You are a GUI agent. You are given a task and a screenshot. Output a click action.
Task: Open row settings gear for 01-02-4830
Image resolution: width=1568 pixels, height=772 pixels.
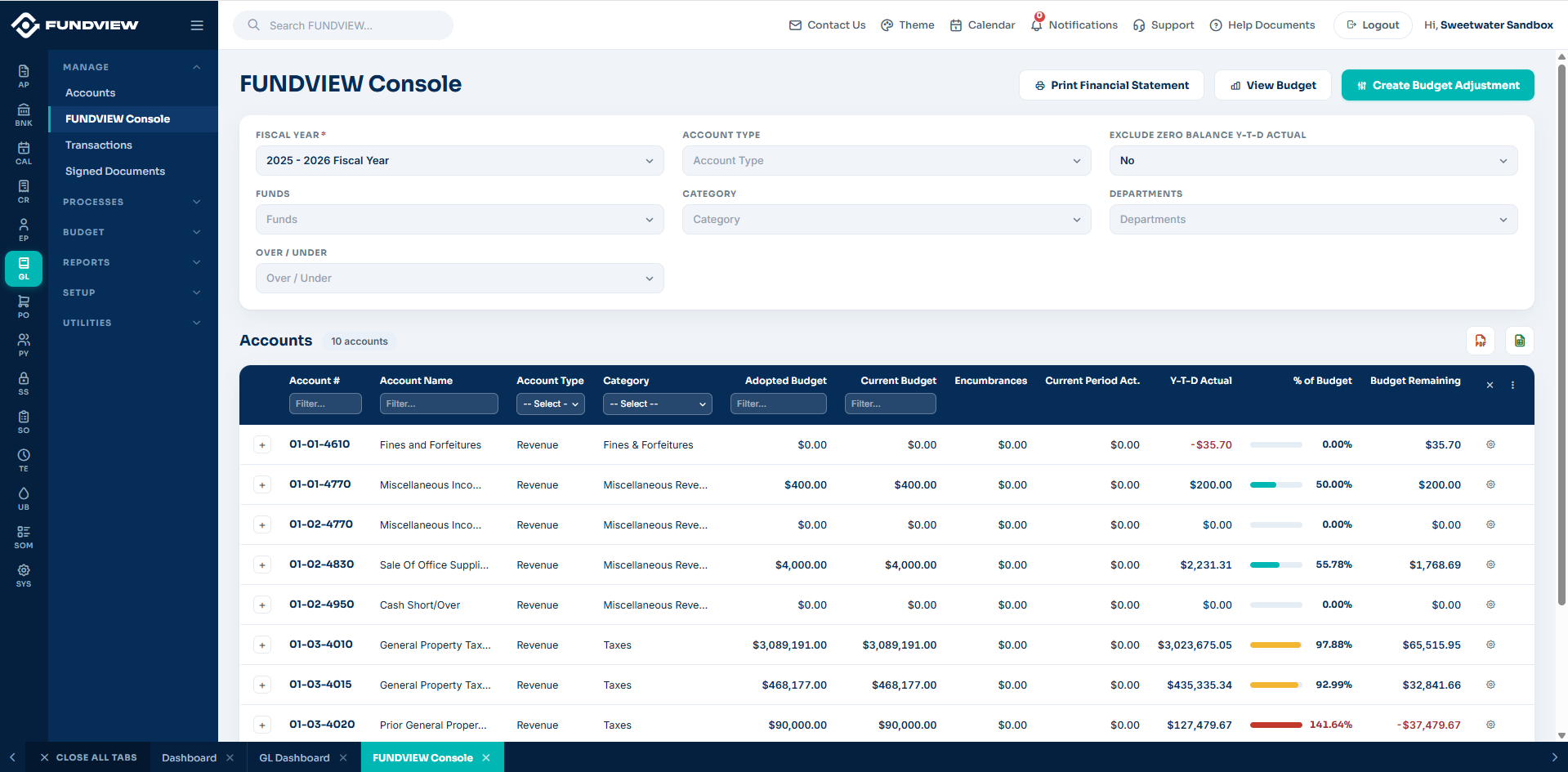pos(1490,564)
